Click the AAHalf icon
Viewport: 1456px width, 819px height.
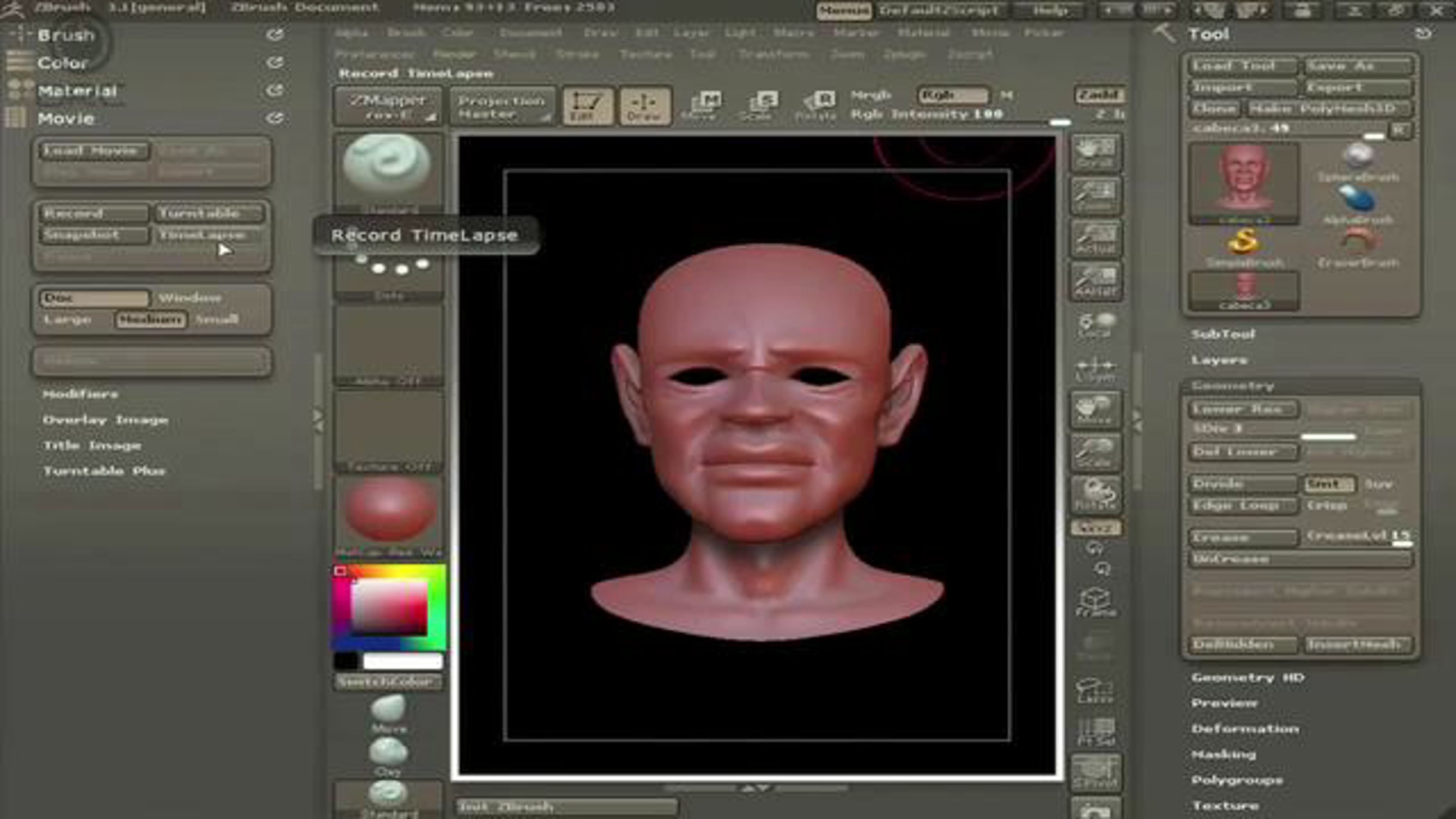pyautogui.click(x=1096, y=282)
